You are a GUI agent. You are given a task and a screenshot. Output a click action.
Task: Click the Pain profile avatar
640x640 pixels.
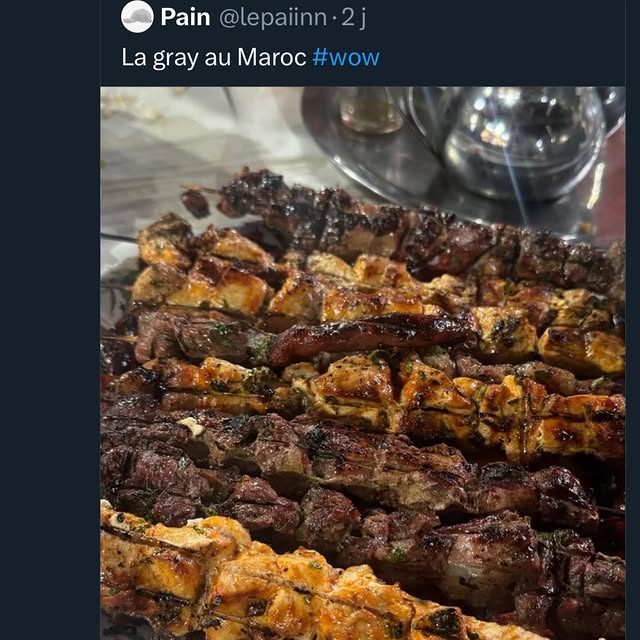click(137, 17)
